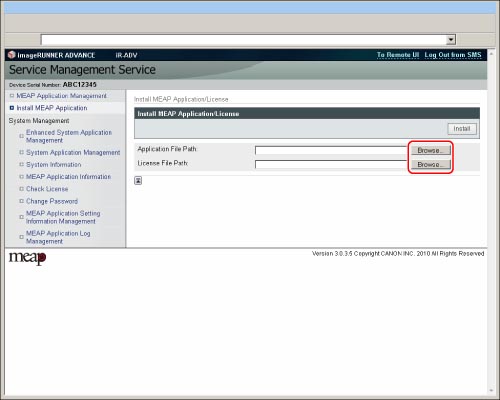The image size is (500, 400).
Task: Open System Information page
Action: click(x=53, y=165)
